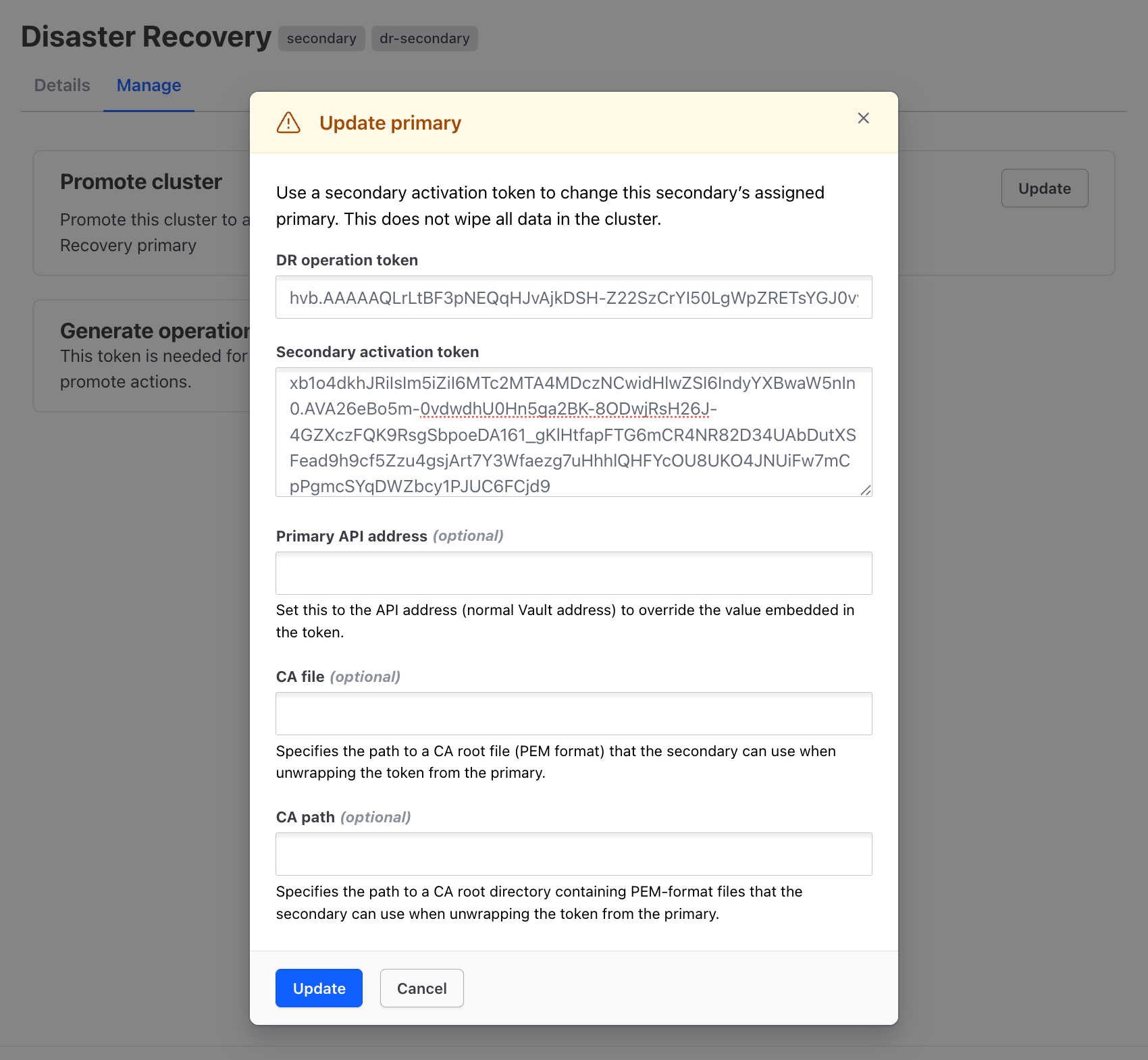Click the CA file input field
1148x1060 pixels.
[573, 713]
